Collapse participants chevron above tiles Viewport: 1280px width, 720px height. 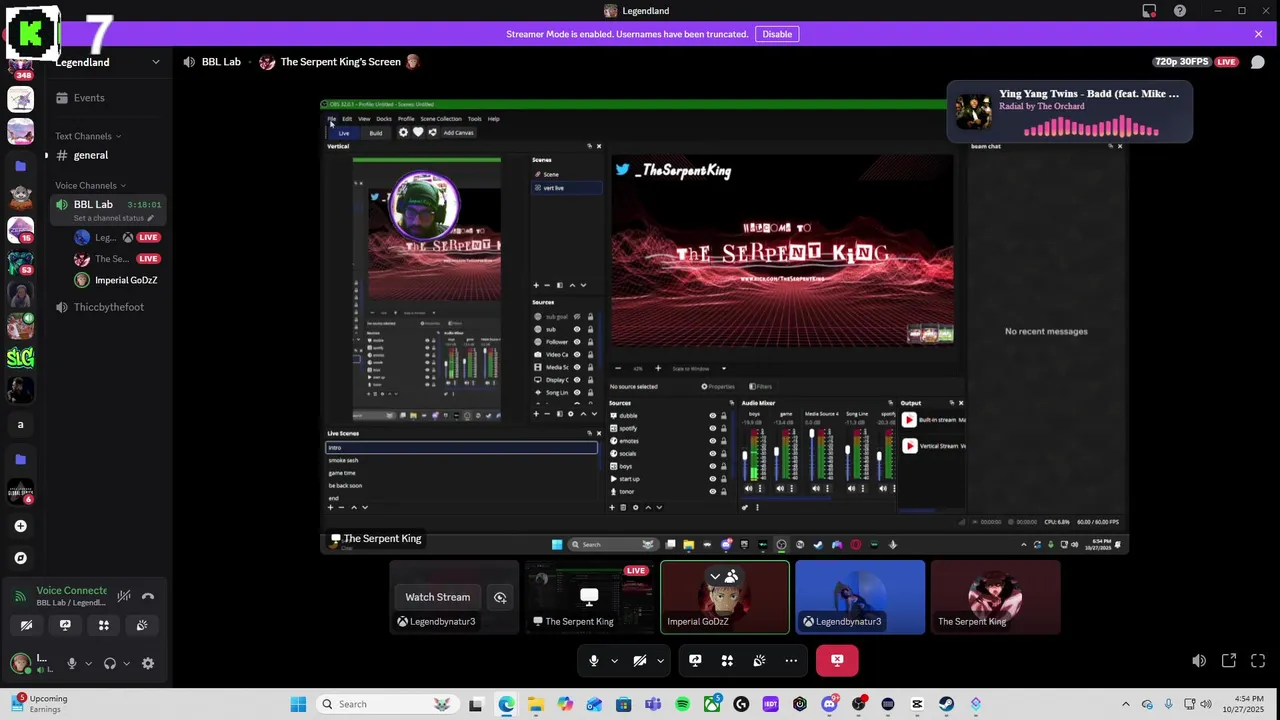[714, 576]
